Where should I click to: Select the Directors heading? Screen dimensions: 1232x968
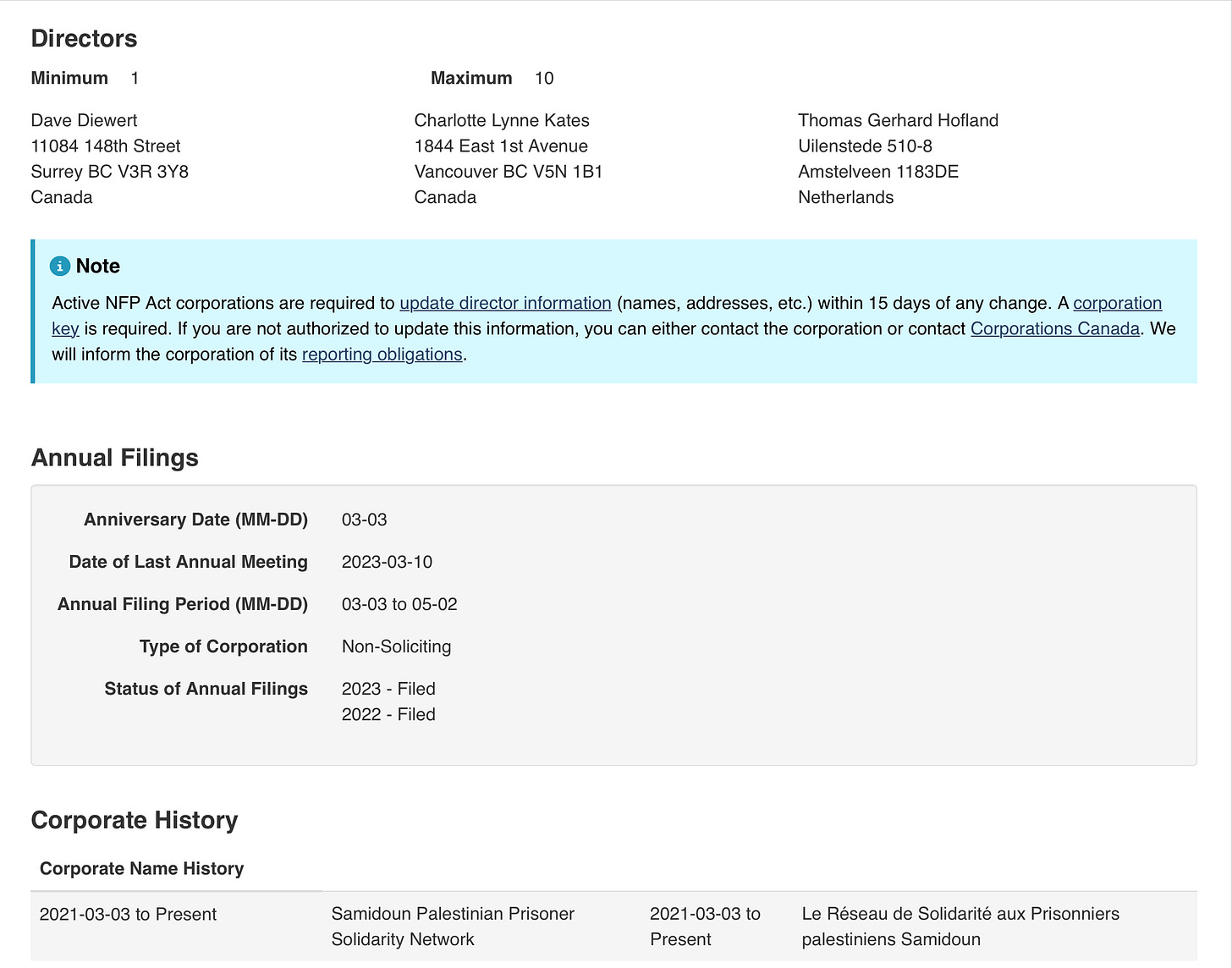(84, 38)
